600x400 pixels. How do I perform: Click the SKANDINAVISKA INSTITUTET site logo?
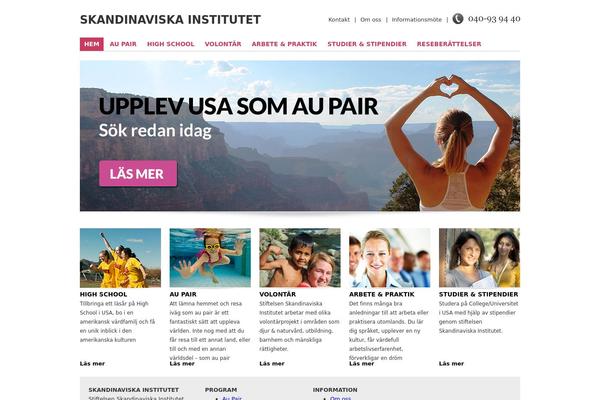point(170,20)
